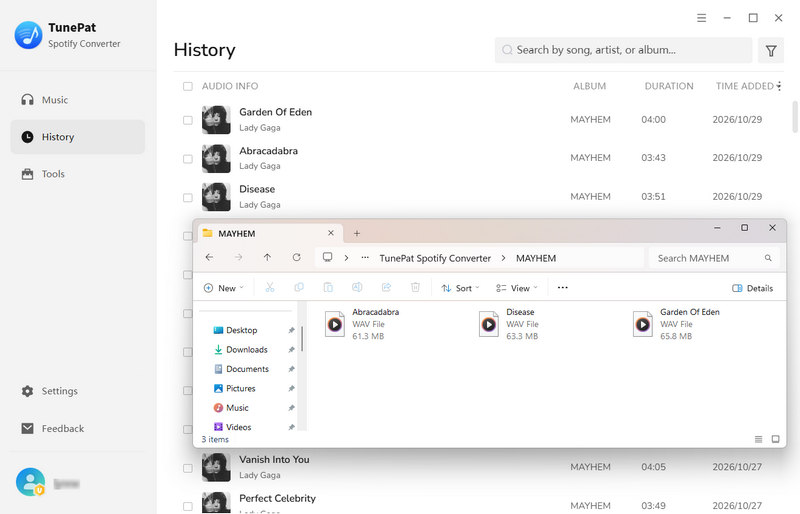The width and height of the screenshot is (800, 514).
Task: Open the TunePat hamburger menu
Action: [x=702, y=18]
